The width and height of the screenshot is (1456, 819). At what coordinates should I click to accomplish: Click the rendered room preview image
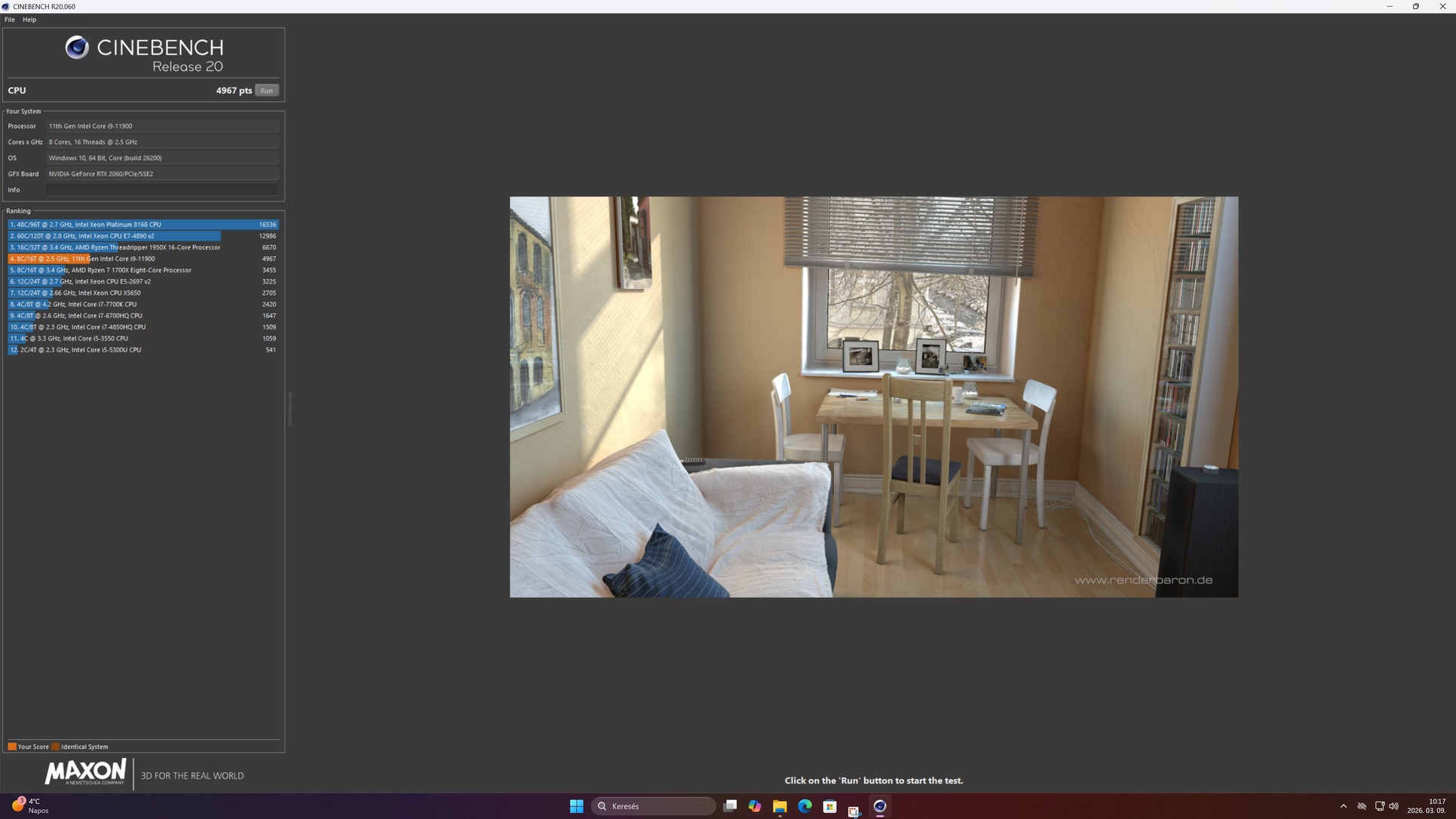(873, 397)
